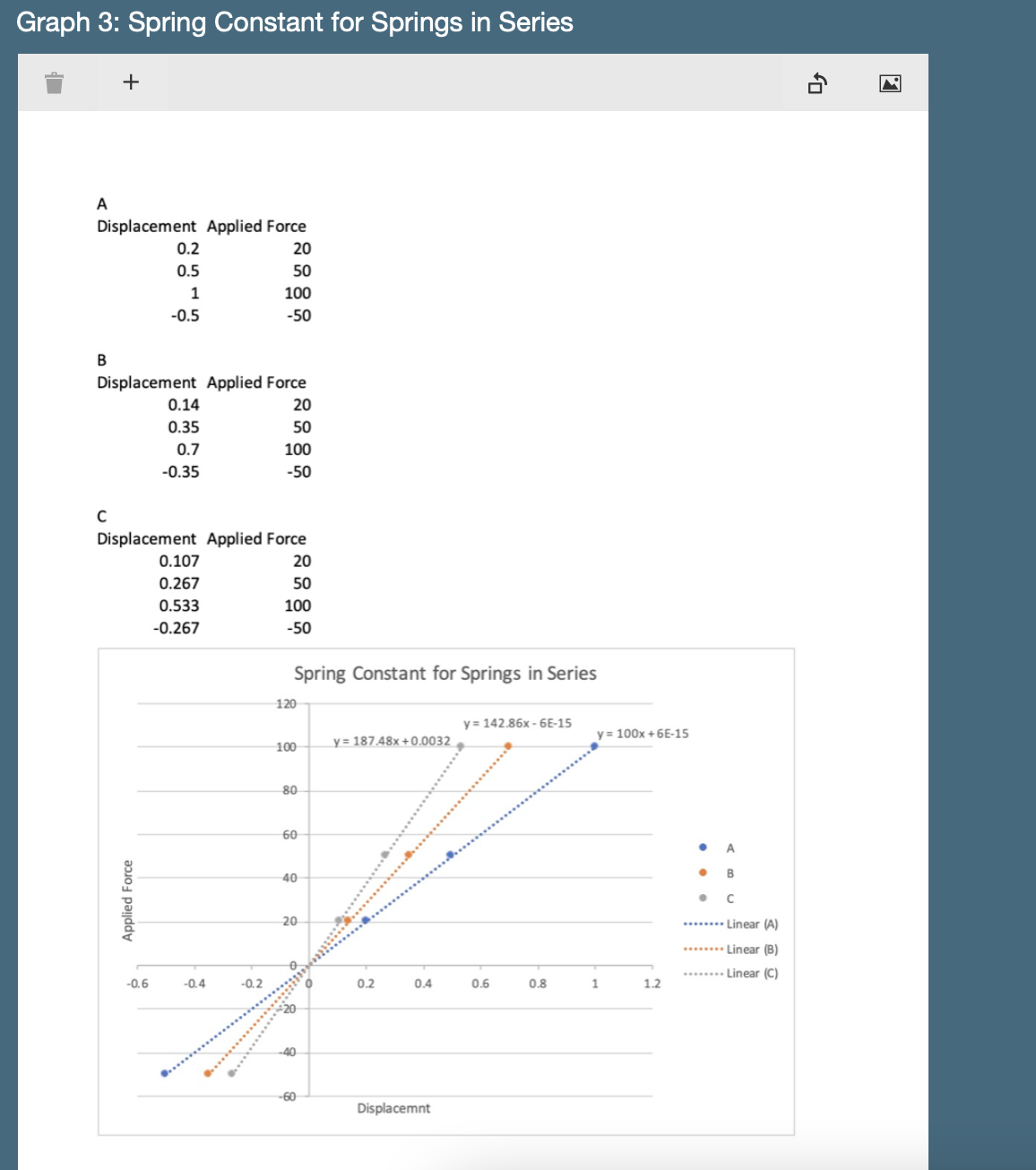Click the Displacemnt axis label
1036x1170 pixels.
click(x=393, y=1108)
